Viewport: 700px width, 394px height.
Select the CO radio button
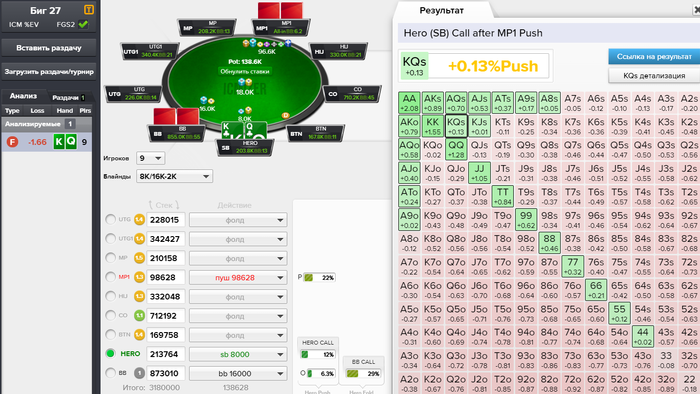click(x=110, y=315)
